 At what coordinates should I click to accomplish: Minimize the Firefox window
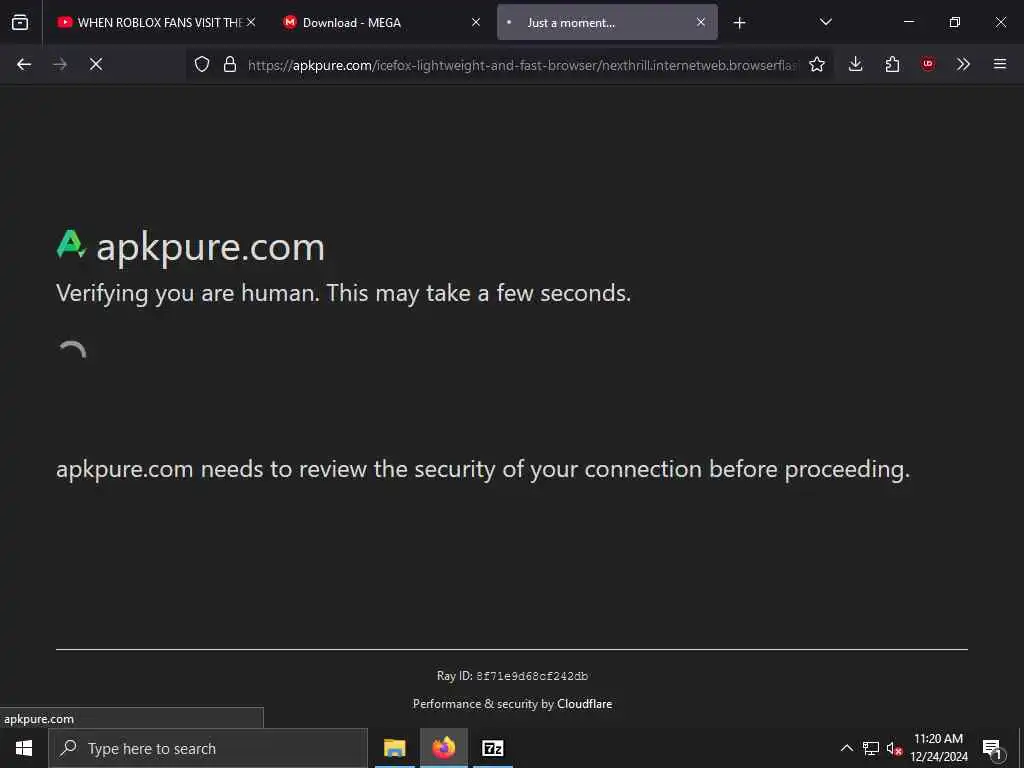(x=909, y=22)
